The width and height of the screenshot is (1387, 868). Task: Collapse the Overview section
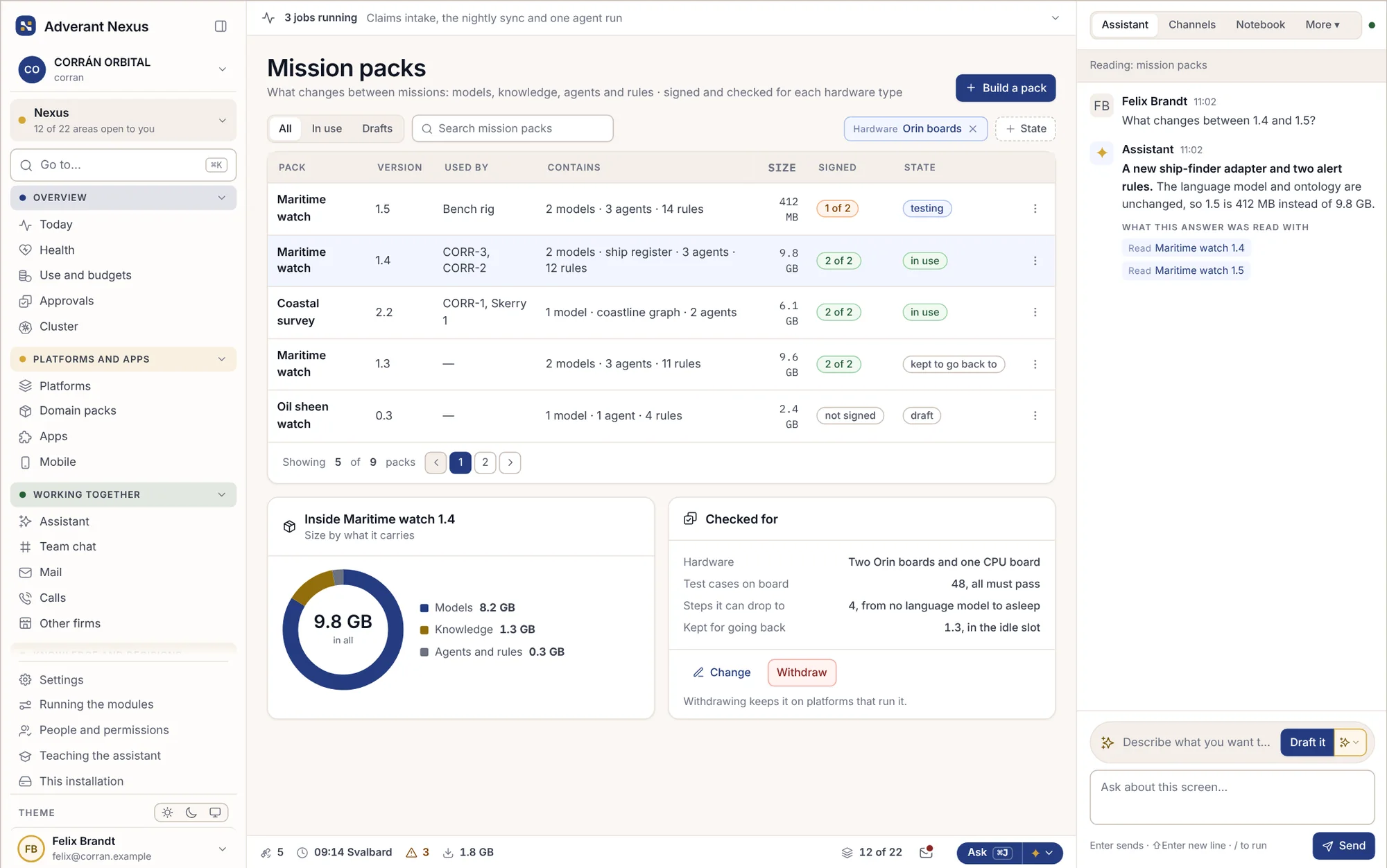(x=222, y=198)
